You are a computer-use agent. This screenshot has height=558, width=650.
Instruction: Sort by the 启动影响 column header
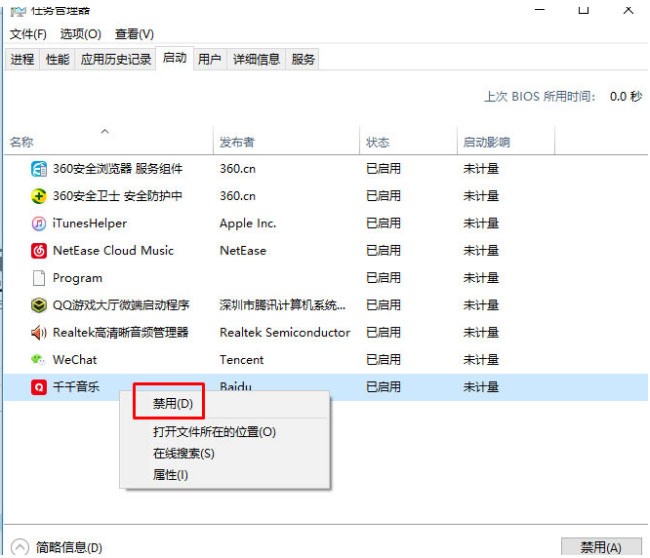(486, 143)
